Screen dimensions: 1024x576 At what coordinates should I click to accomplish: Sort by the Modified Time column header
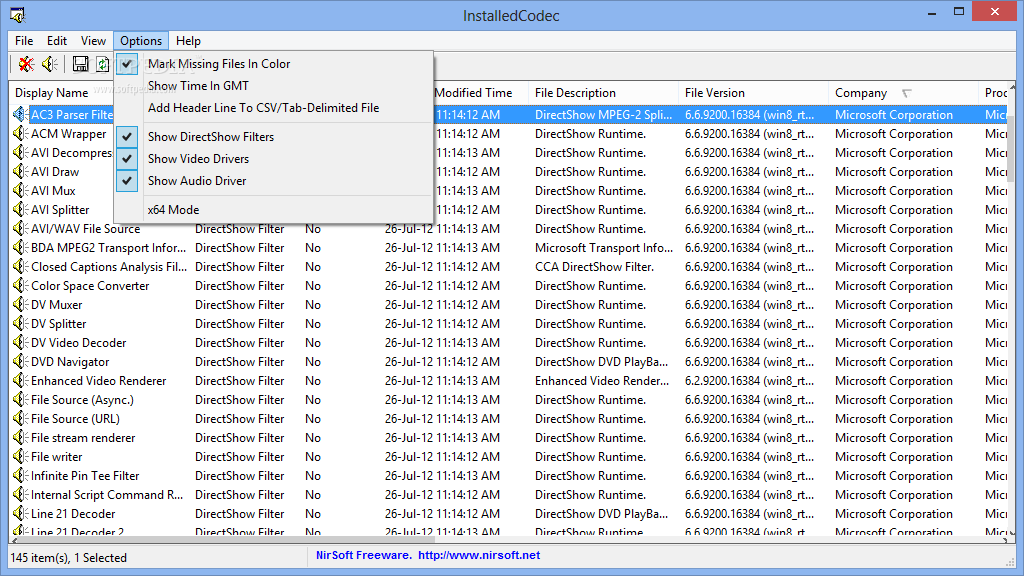pos(473,93)
